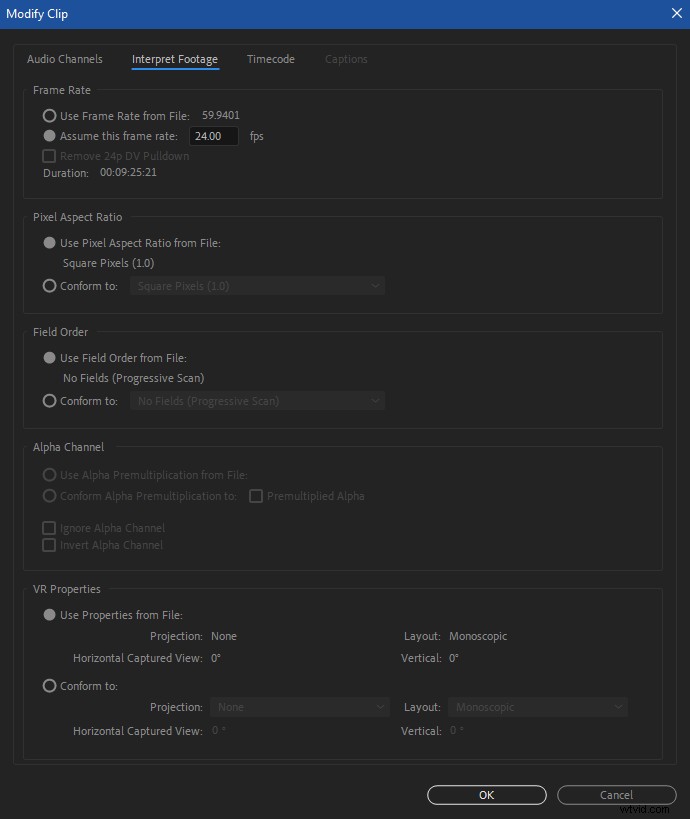
Task: Open the VR Layout dropdown
Action: click(537, 706)
